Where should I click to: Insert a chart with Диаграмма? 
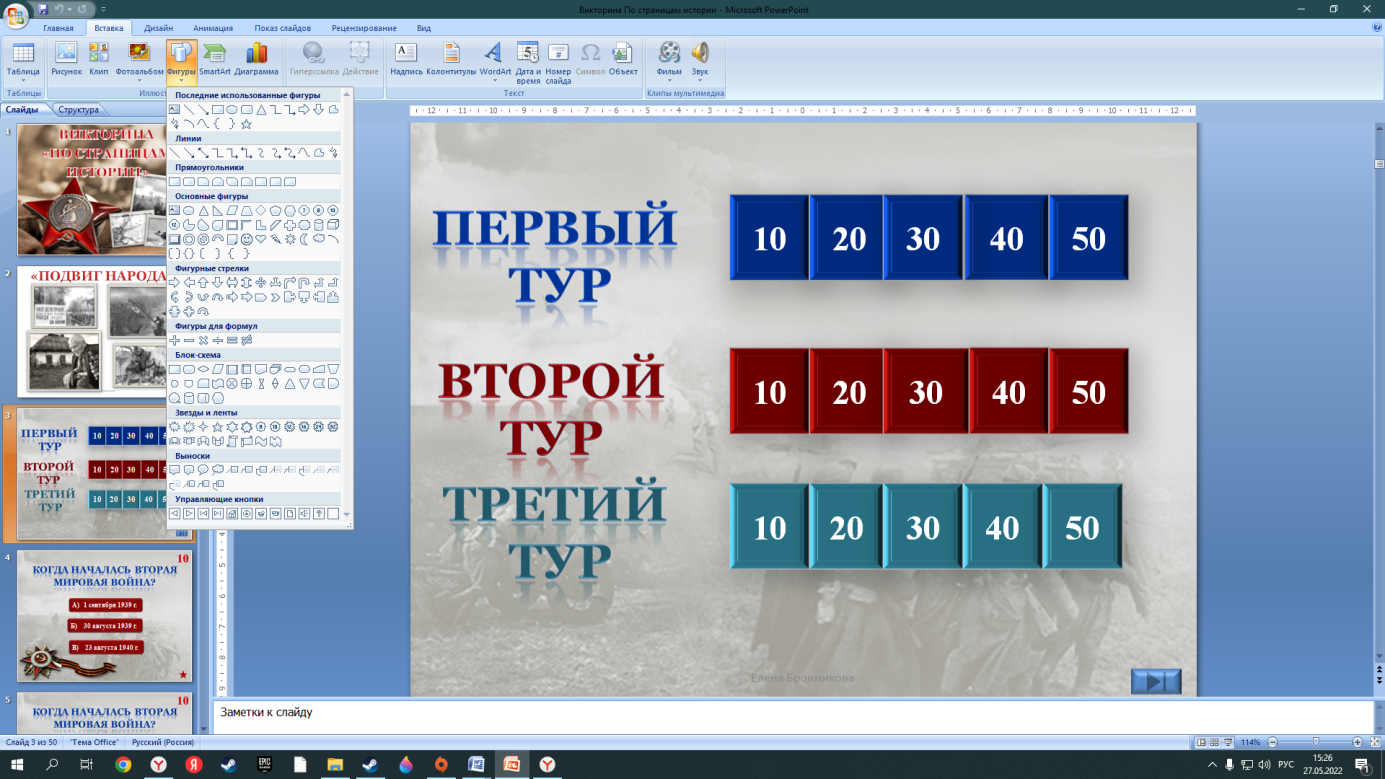[257, 59]
